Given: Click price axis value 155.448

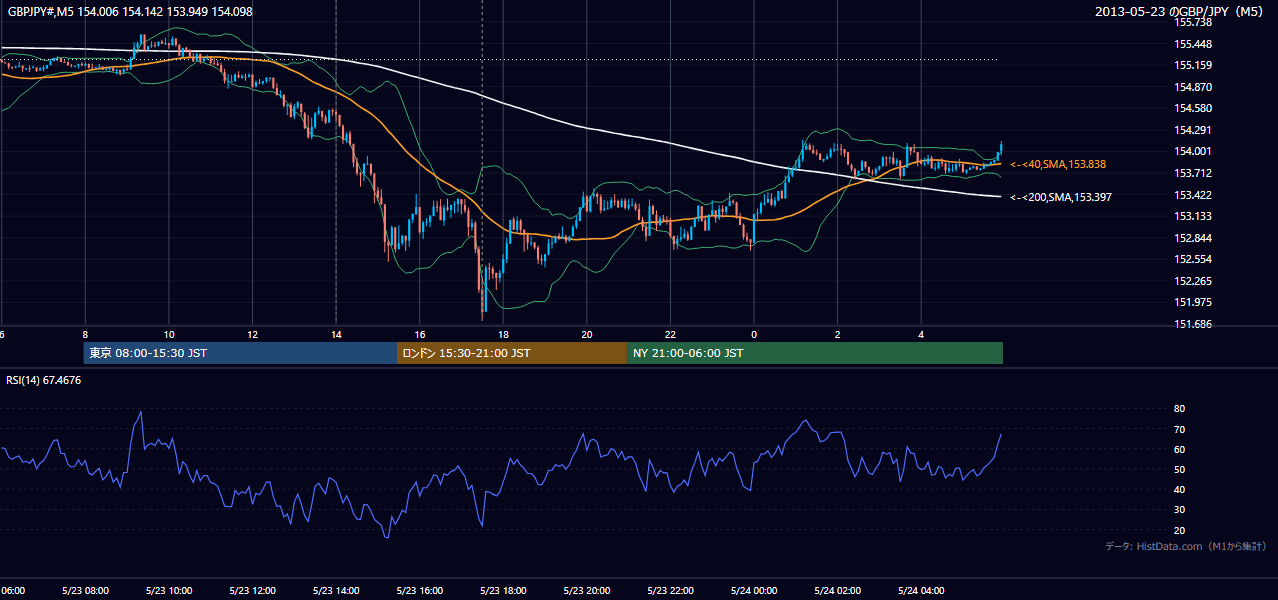Looking at the screenshot, I should pos(1192,44).
